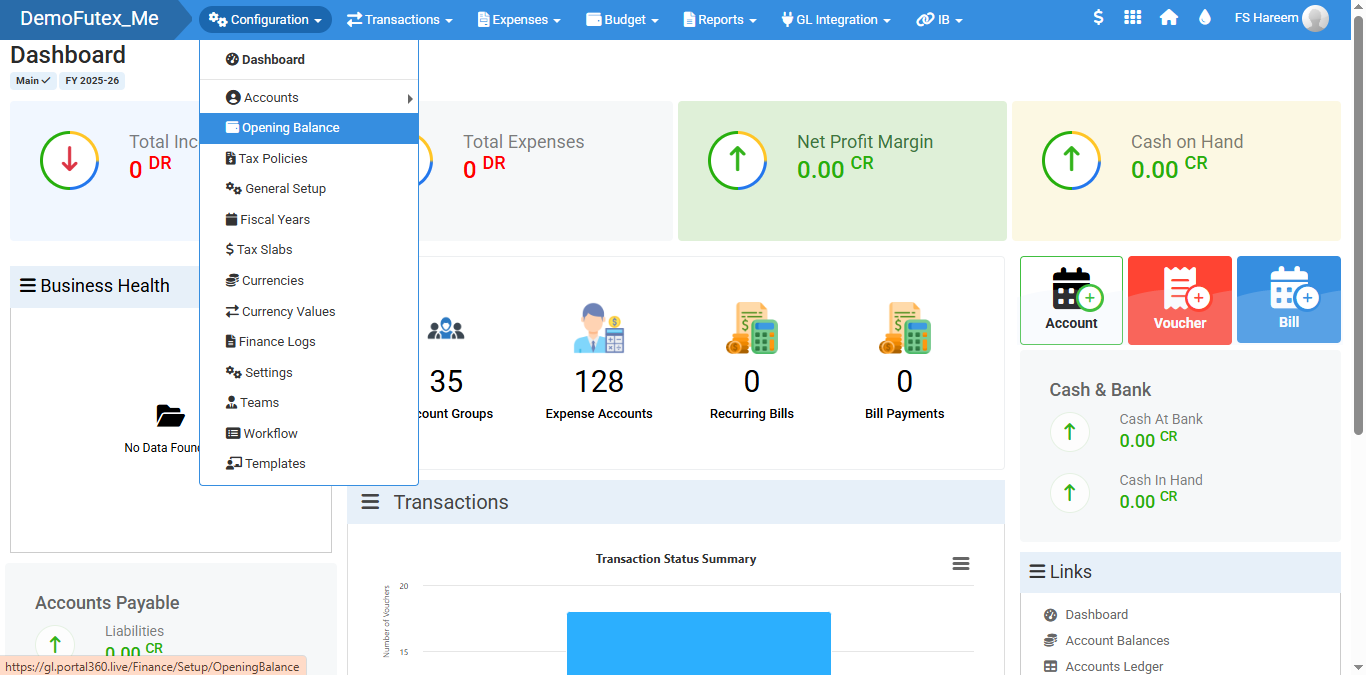Open the apps grid icon

tap(1132, 18)
